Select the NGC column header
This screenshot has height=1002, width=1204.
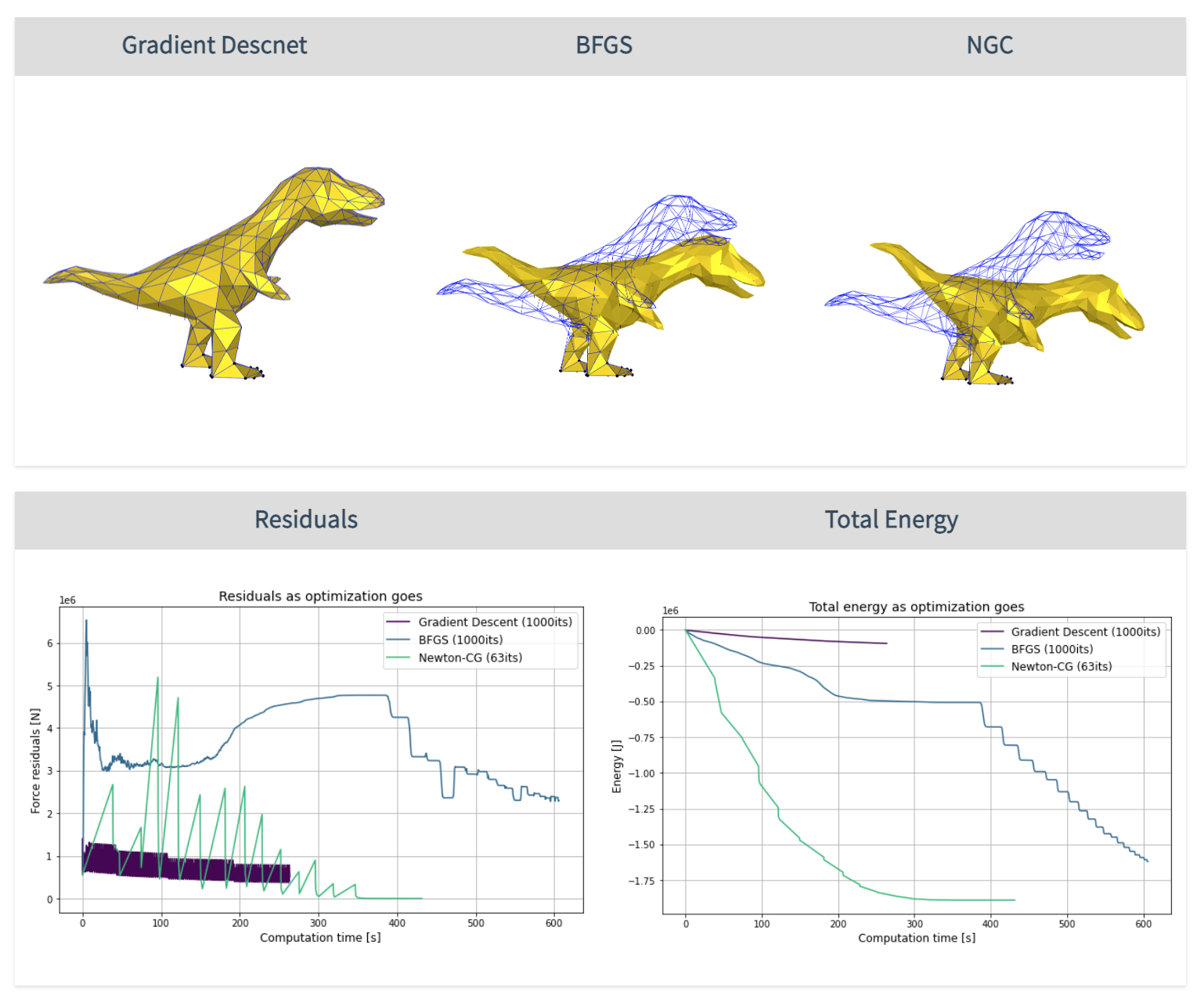coord(990,45)
